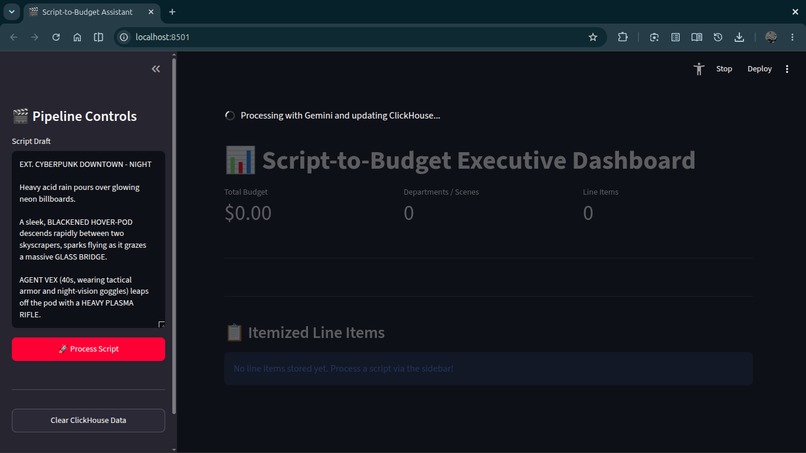Click the screenshot capture toolbar icon

coord(654,37)
